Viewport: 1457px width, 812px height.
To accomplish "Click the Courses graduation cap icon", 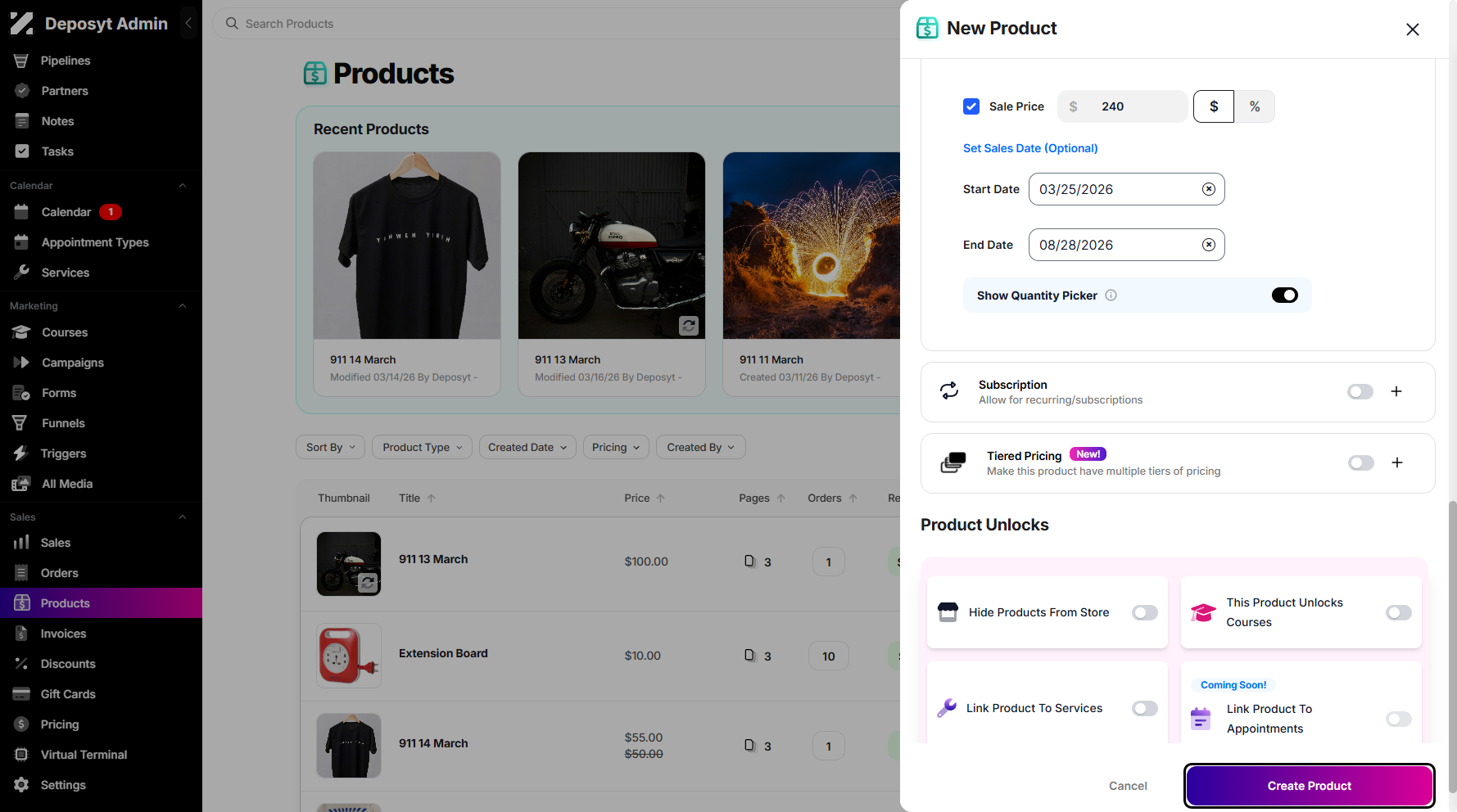I will click(22, 332).
